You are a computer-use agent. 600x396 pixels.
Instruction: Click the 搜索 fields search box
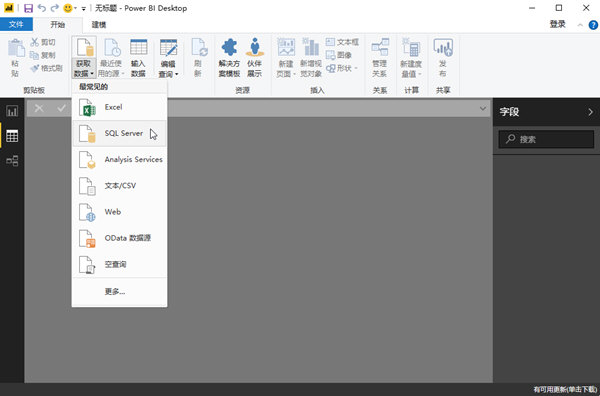pos(546,139)
